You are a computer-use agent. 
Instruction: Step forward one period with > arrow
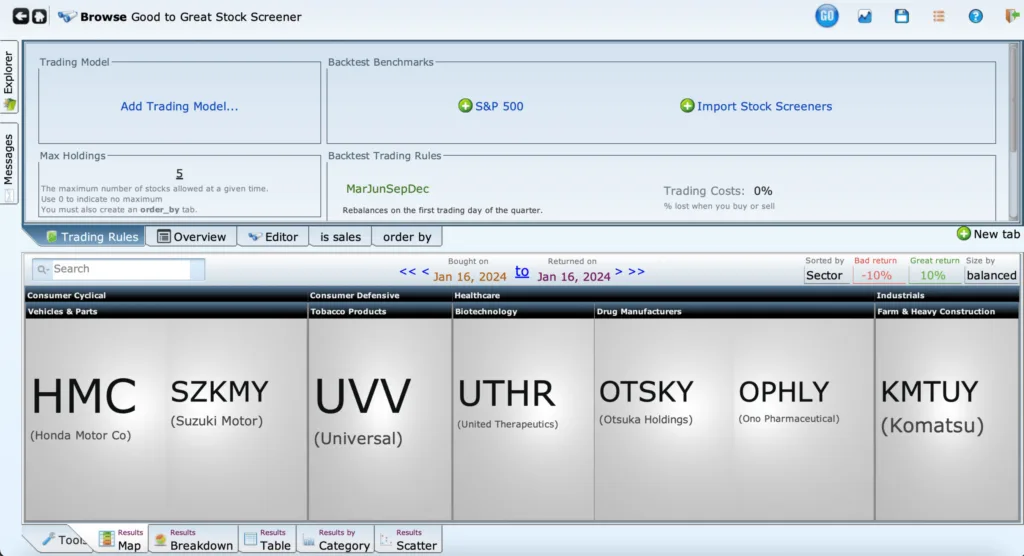pyautogui.click(x=618, y=272)
